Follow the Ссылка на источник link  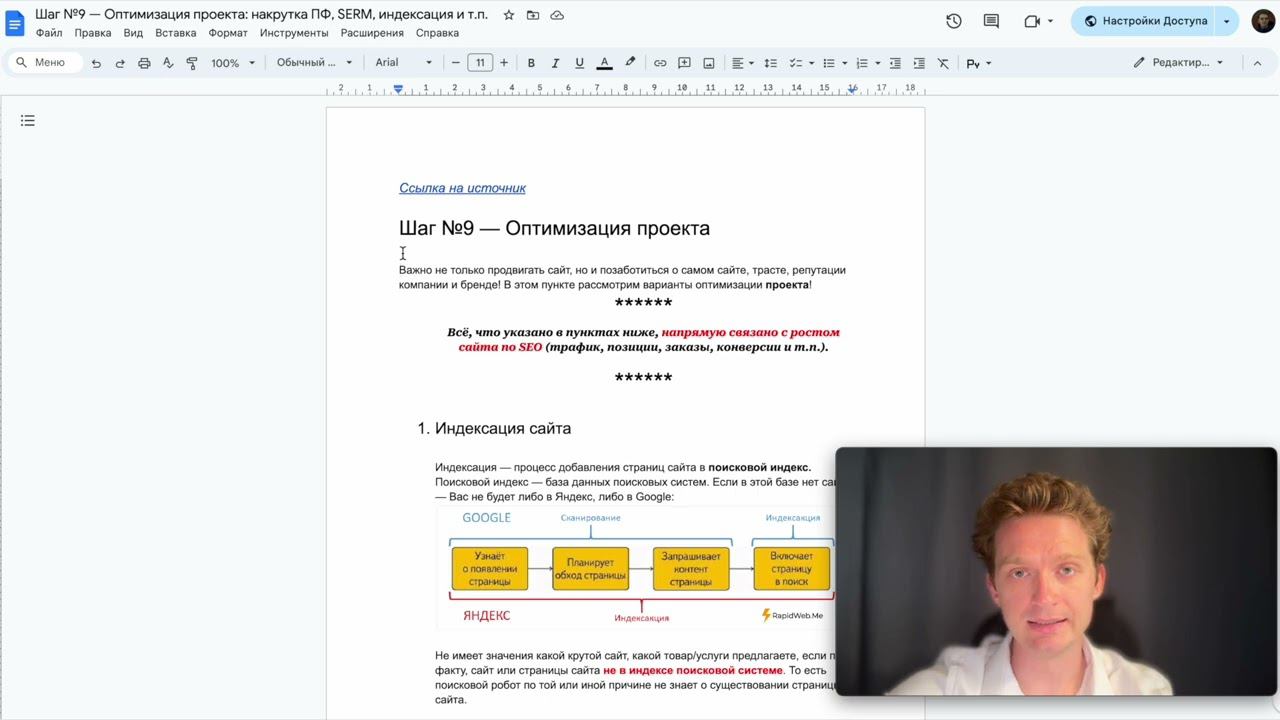coord(462,188)
